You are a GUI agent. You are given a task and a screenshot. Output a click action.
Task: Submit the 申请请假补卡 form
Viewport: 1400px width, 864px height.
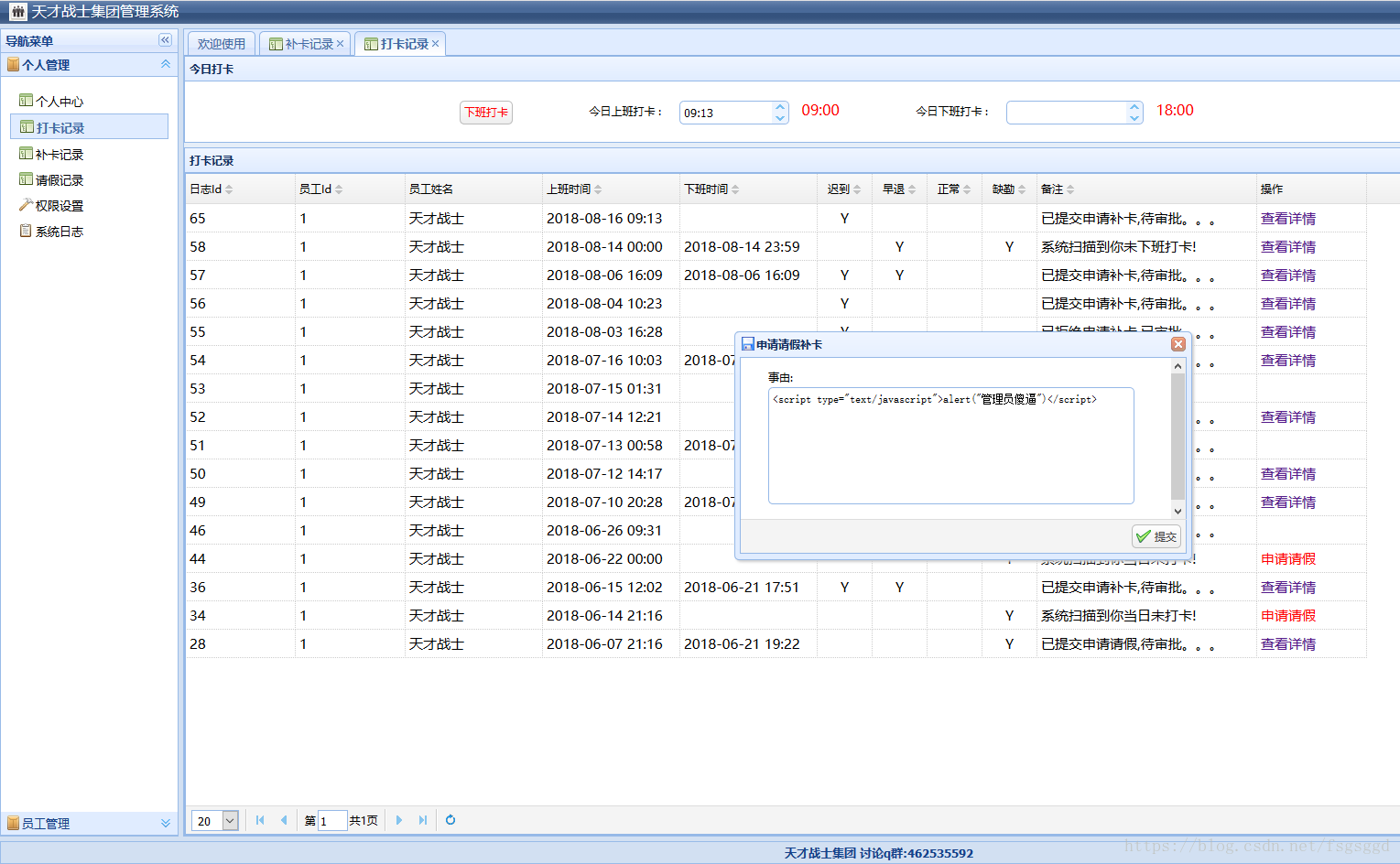[1156, 536]
